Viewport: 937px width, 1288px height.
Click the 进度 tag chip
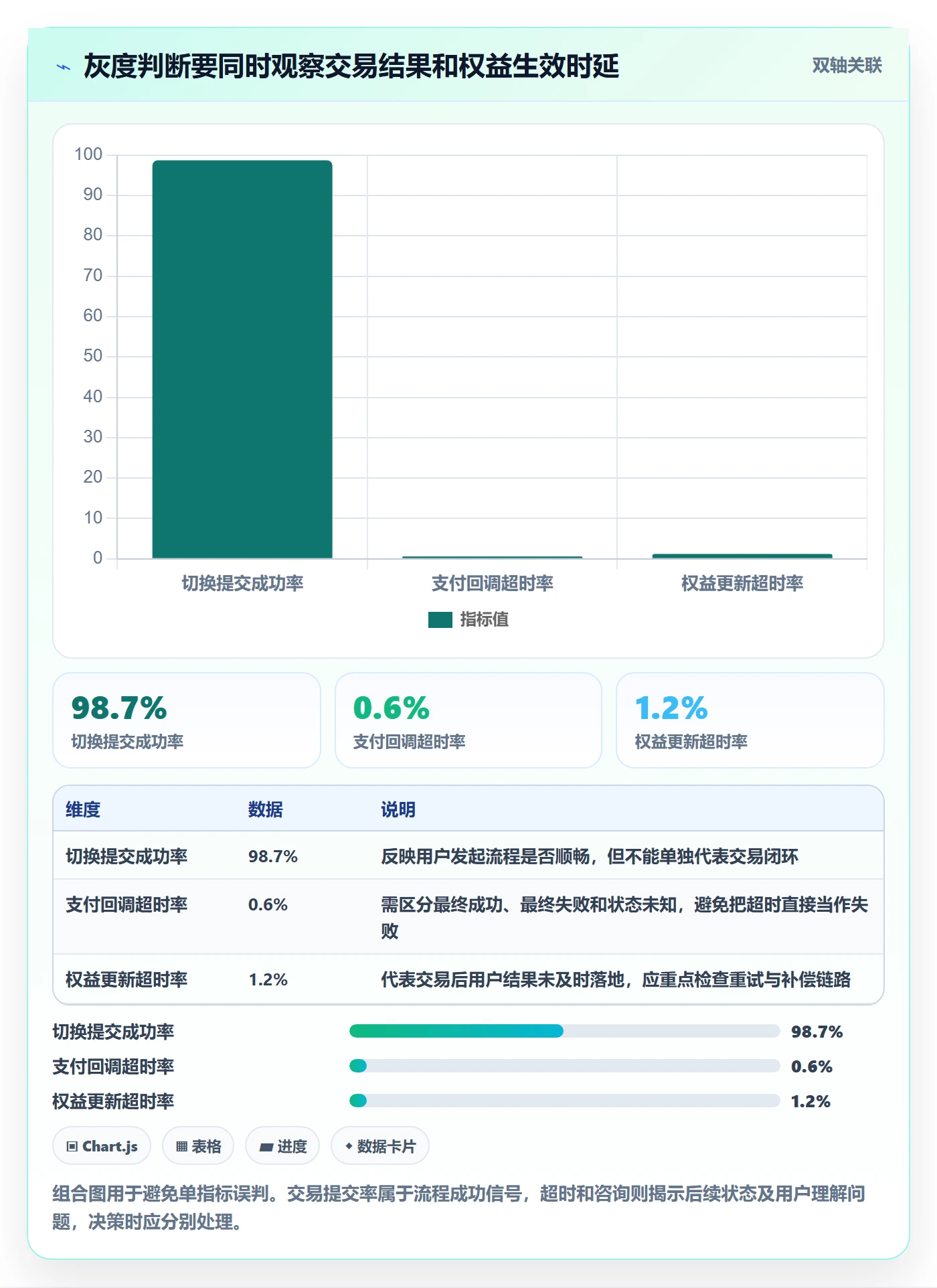point(282,1146)
